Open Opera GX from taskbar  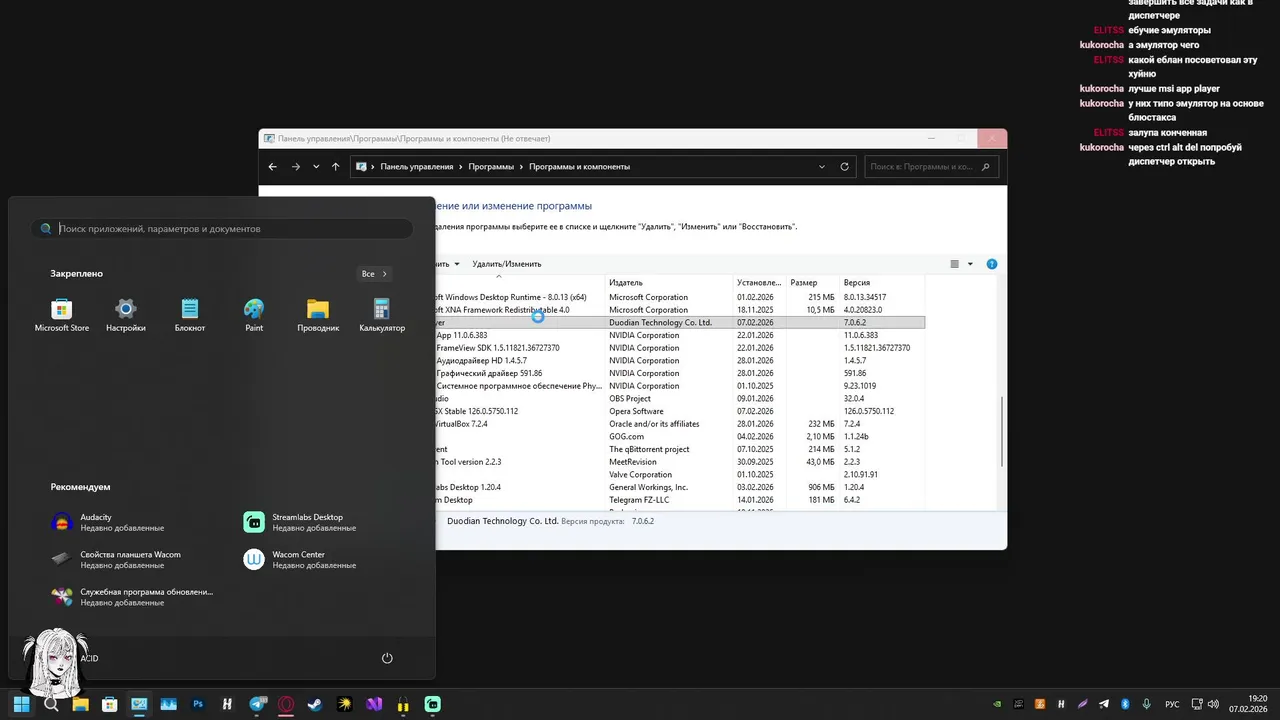click(286, 704)
